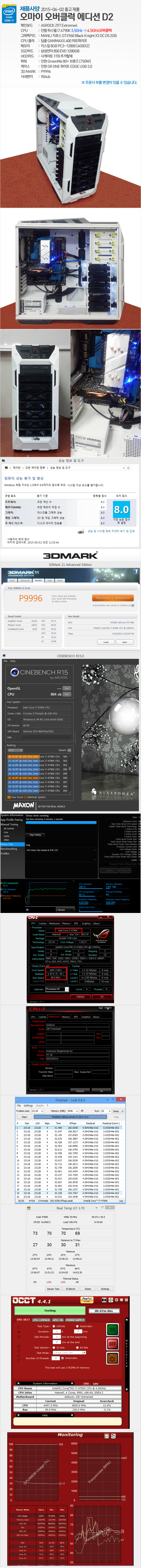Viewport: 141px width, 1568px height.
Task: Click the P9996 score in 3DMark 11
Action: coord(31,598)
